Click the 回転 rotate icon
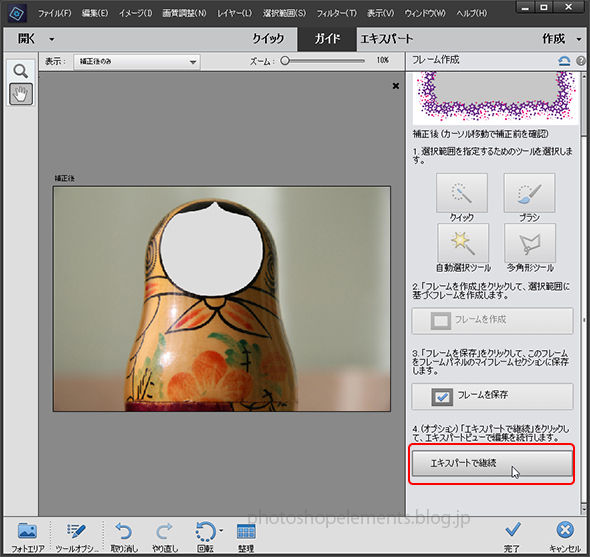 (x=205, y=536)
